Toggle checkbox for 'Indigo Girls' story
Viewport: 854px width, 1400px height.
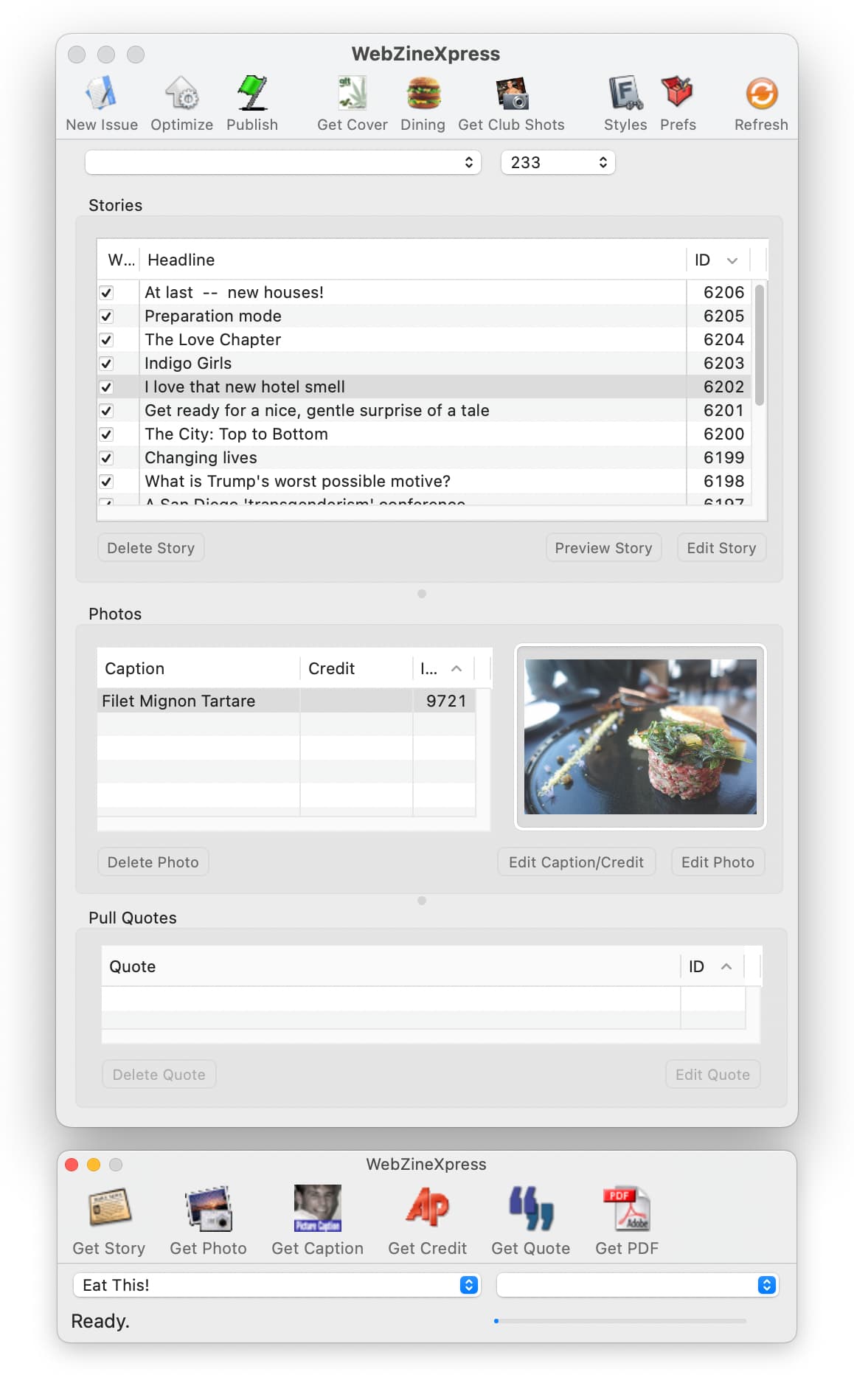[x=107, y=364]
